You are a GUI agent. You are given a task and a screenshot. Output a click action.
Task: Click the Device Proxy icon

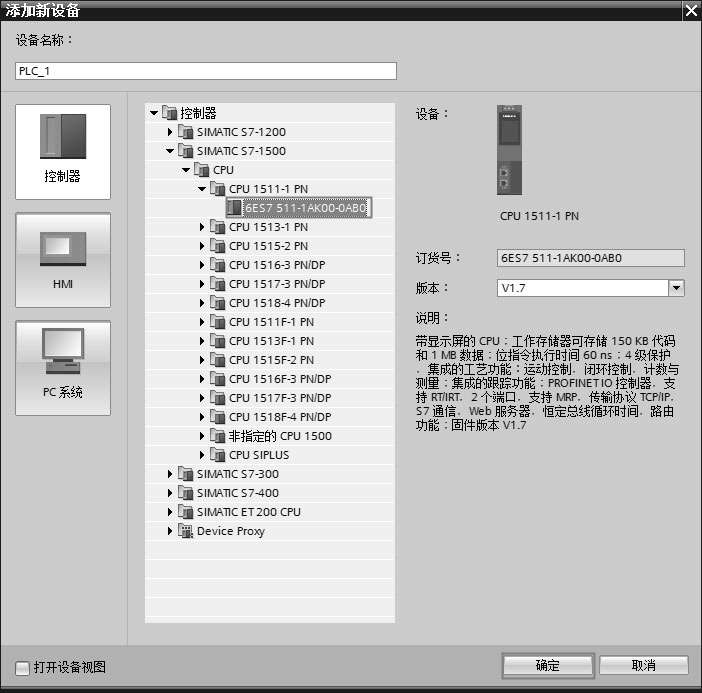186,531
